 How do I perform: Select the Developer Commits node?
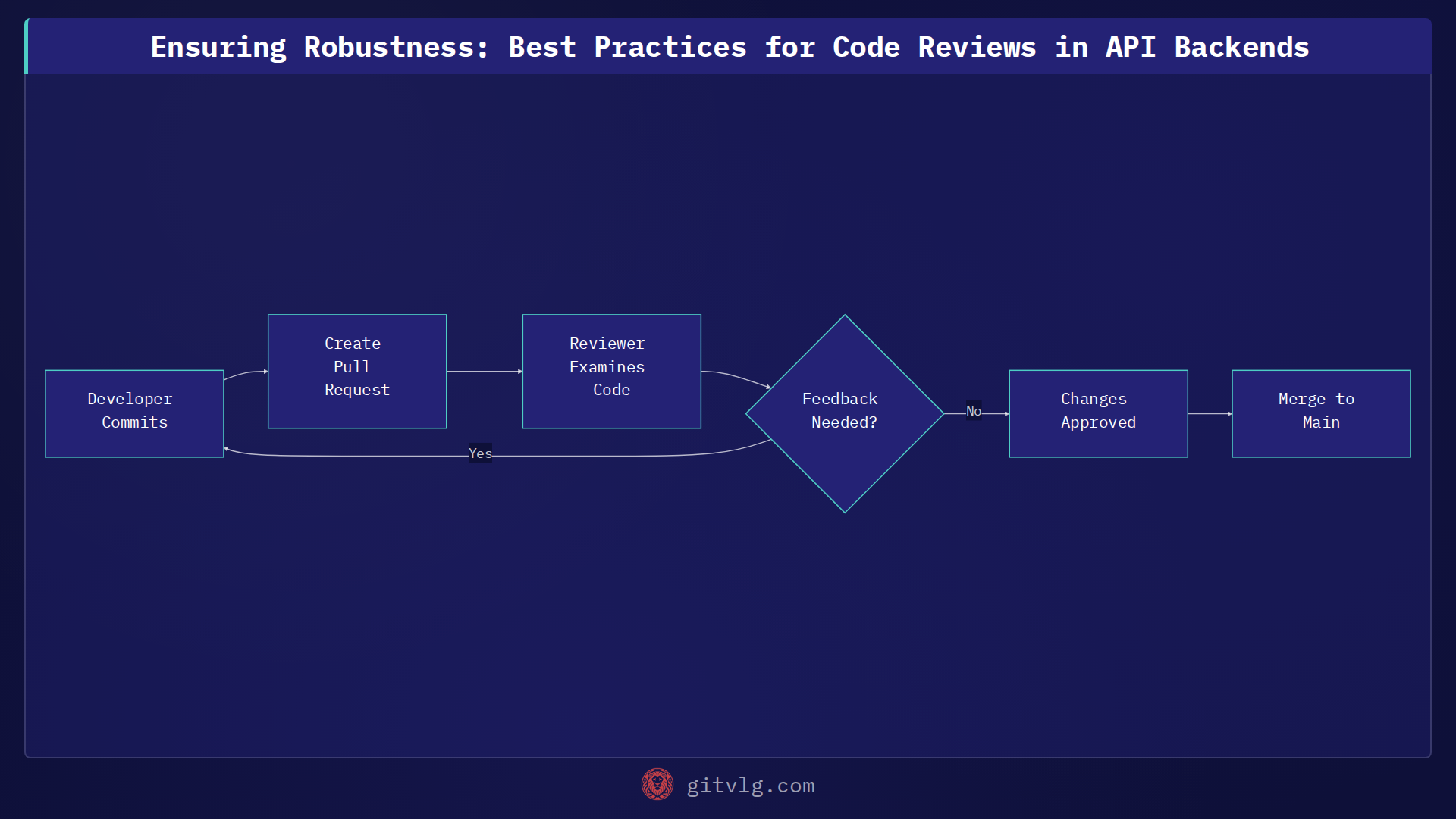(x=134, y=413)
